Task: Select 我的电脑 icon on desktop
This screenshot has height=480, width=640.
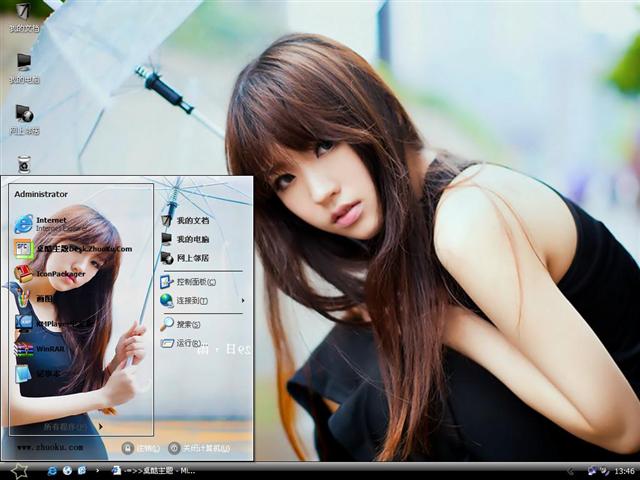Action: point(24,69)
